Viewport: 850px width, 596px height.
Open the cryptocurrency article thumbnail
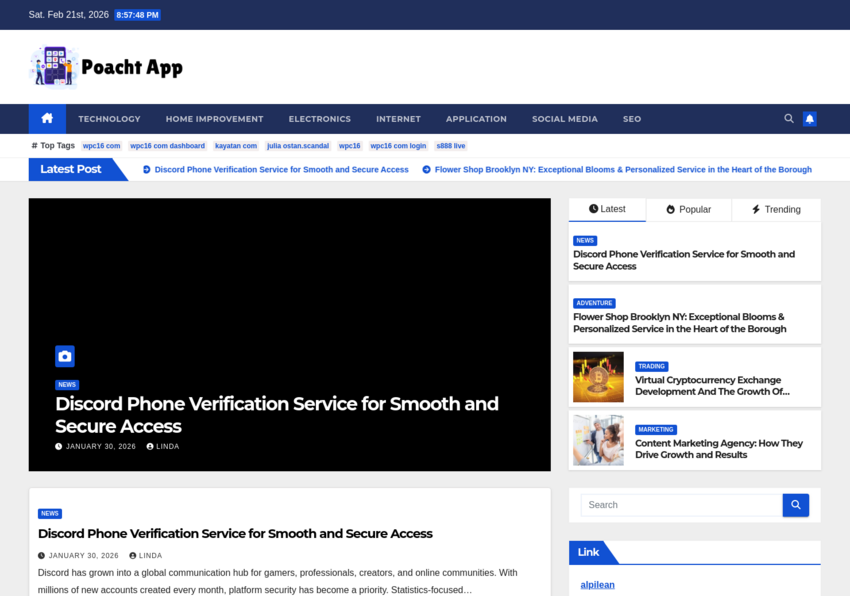click(598, 377)
